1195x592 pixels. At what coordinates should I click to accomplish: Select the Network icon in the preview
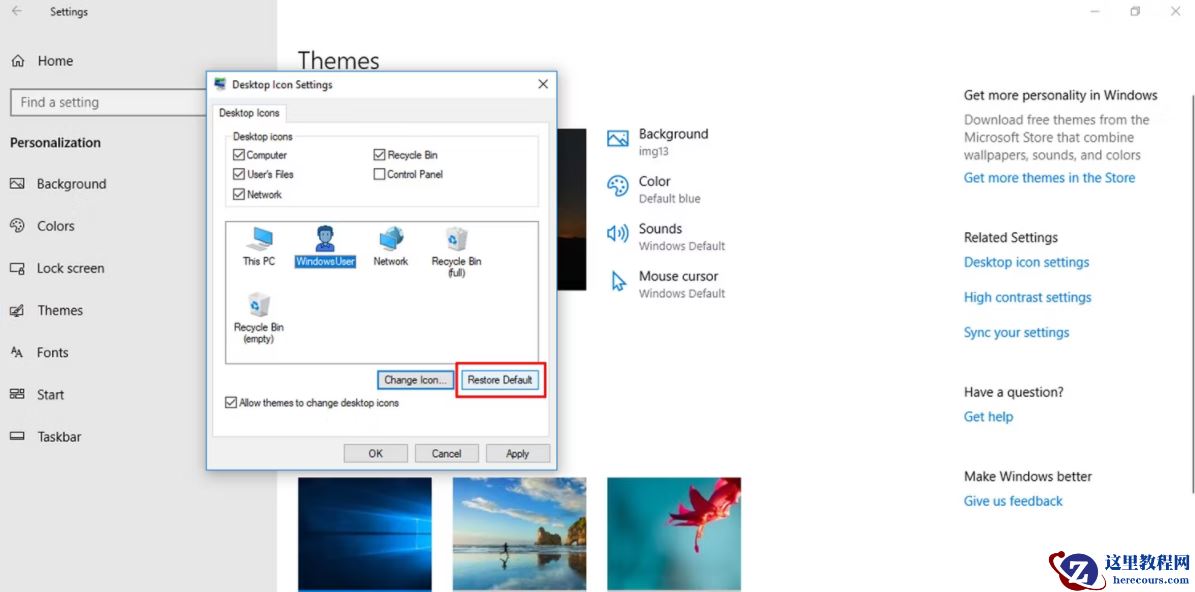click(389, 240)
